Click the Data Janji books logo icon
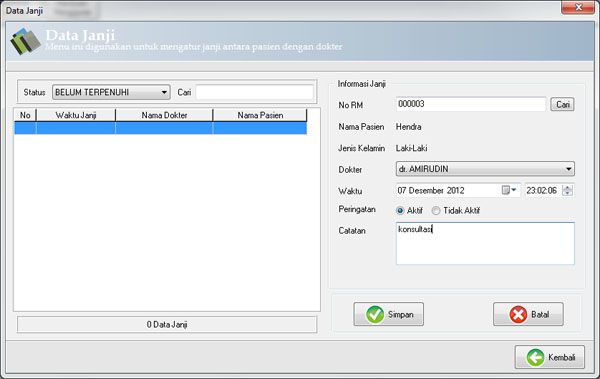Viewport: 600px width, 379px height. coord(25,41)
